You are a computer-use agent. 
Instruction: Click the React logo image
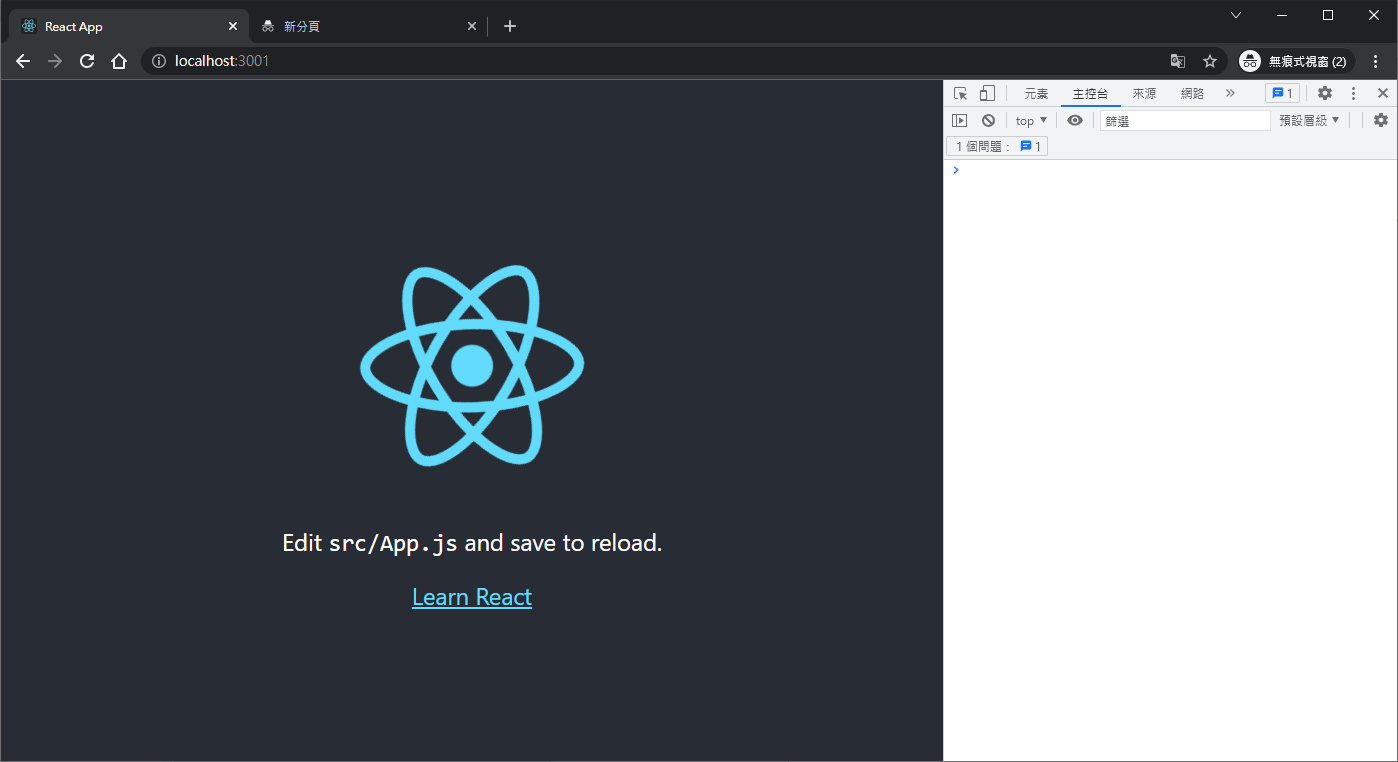coord(472,366)
